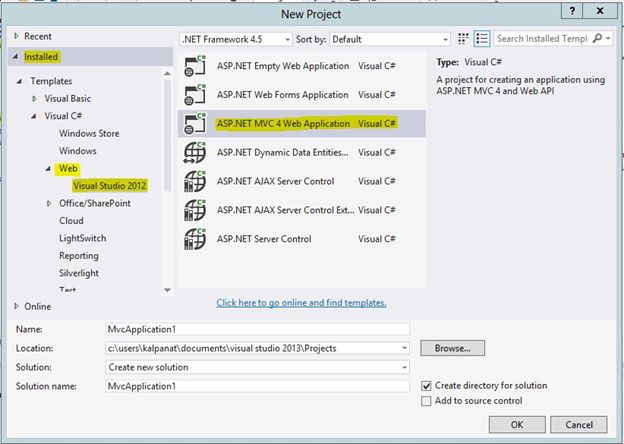Expand the Online section
The image size is (624, 444).
click(x=16, y=306)
